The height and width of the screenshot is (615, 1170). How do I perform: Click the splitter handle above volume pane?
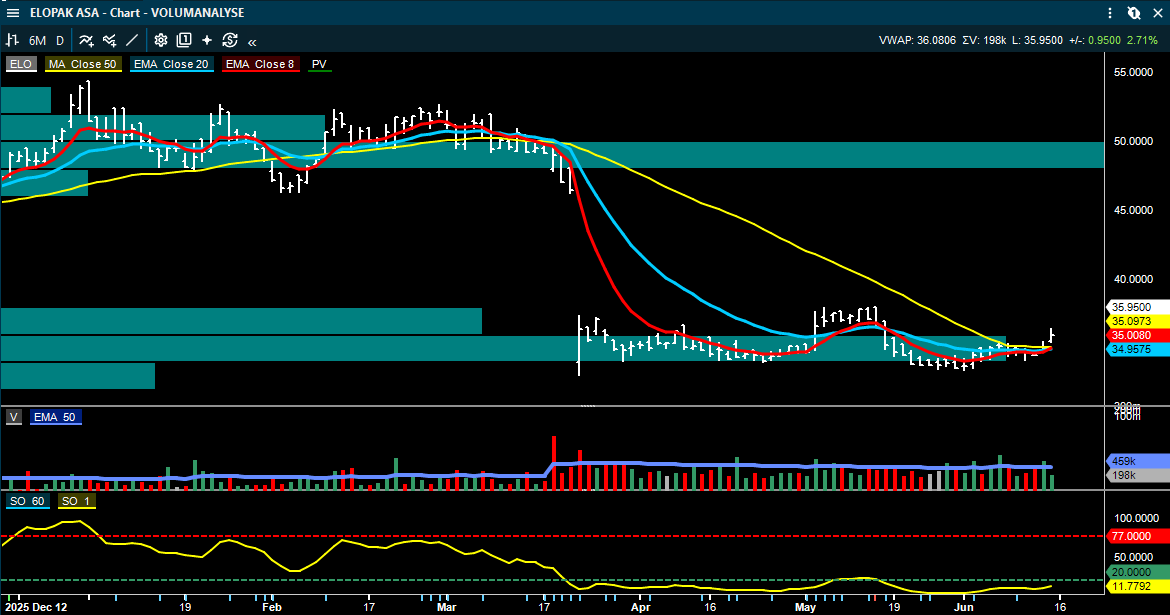588,406
